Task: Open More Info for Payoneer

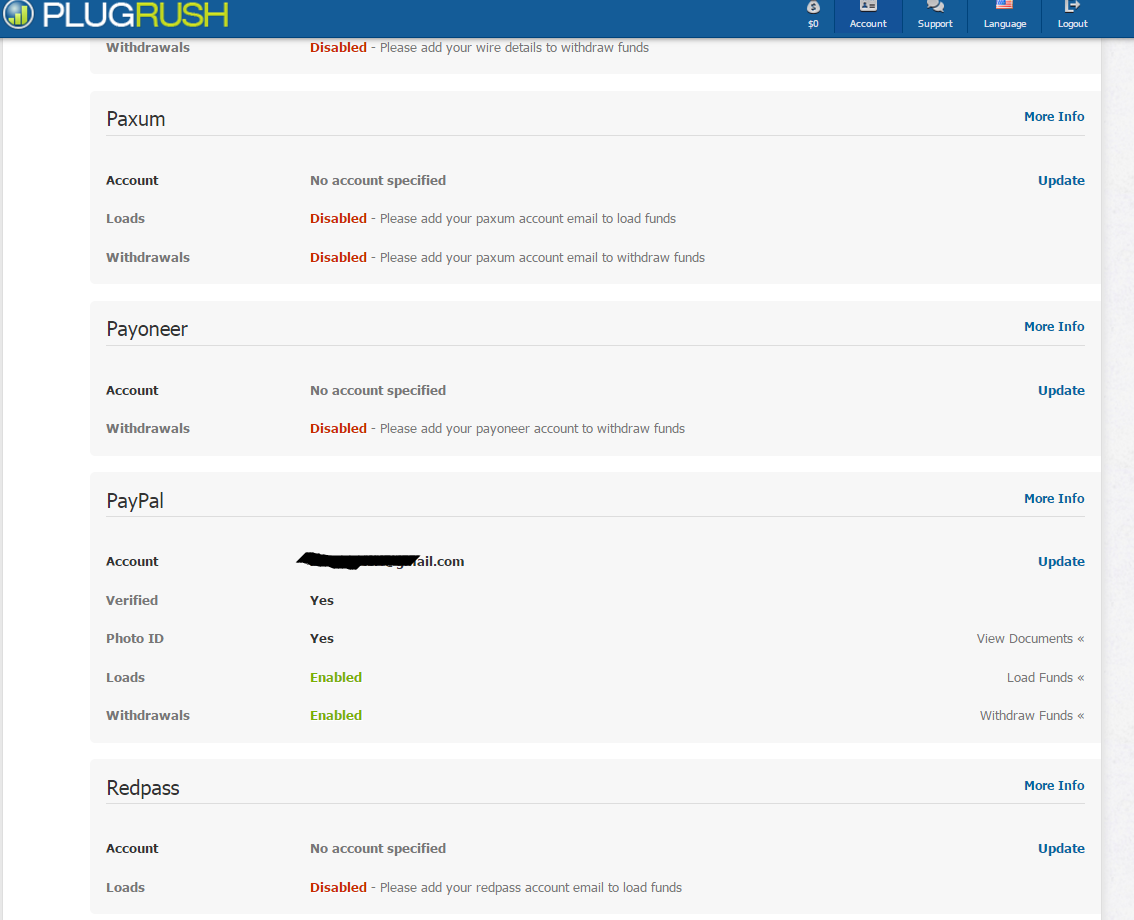Action: pos(1054,326)
